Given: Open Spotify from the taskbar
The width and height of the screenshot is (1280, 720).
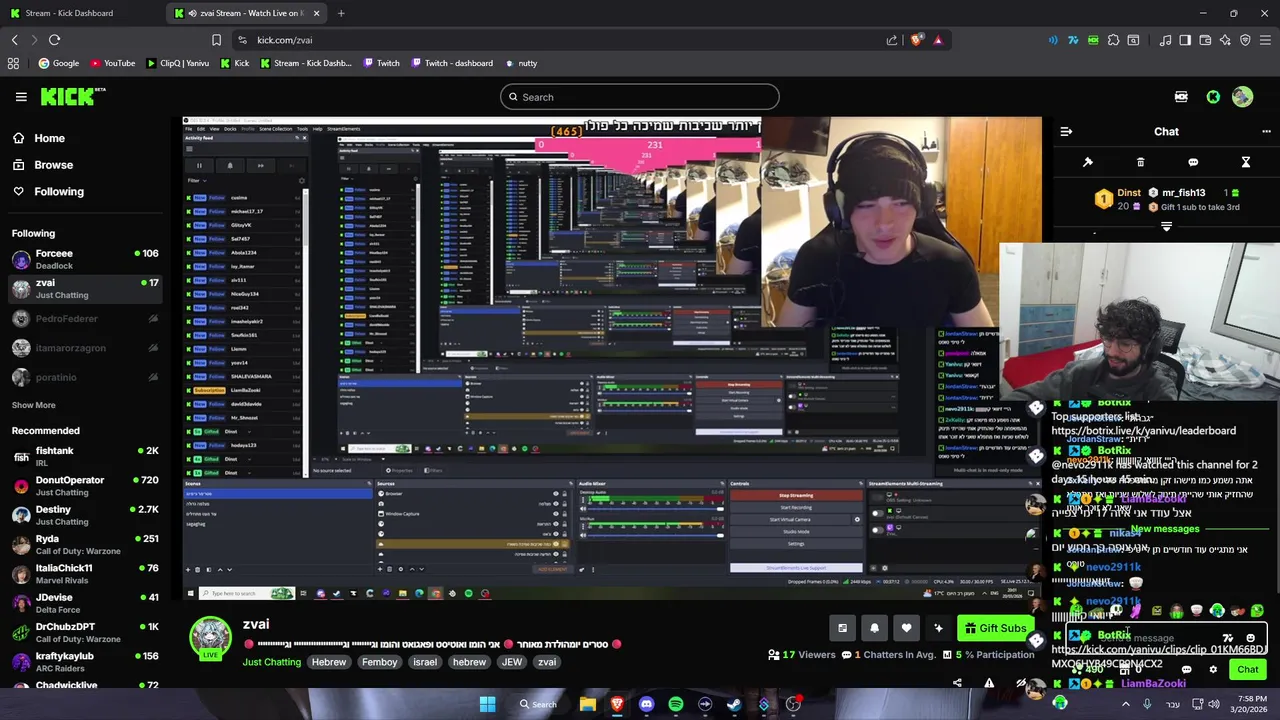Looking at the screenshot, I should pyautogui.click(x=675, y=704).
